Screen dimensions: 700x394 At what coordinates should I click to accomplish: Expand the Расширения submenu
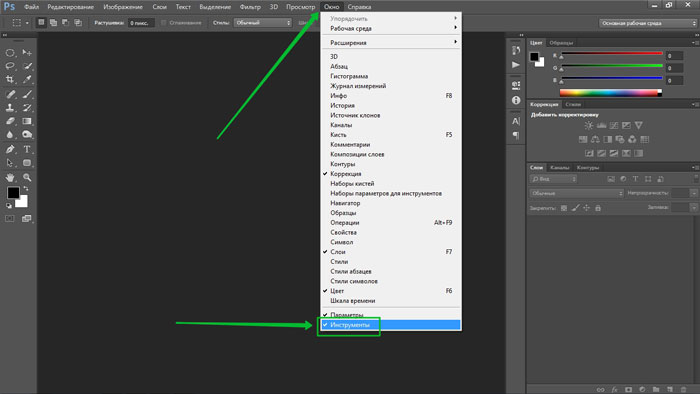click(x=391, y=43)
